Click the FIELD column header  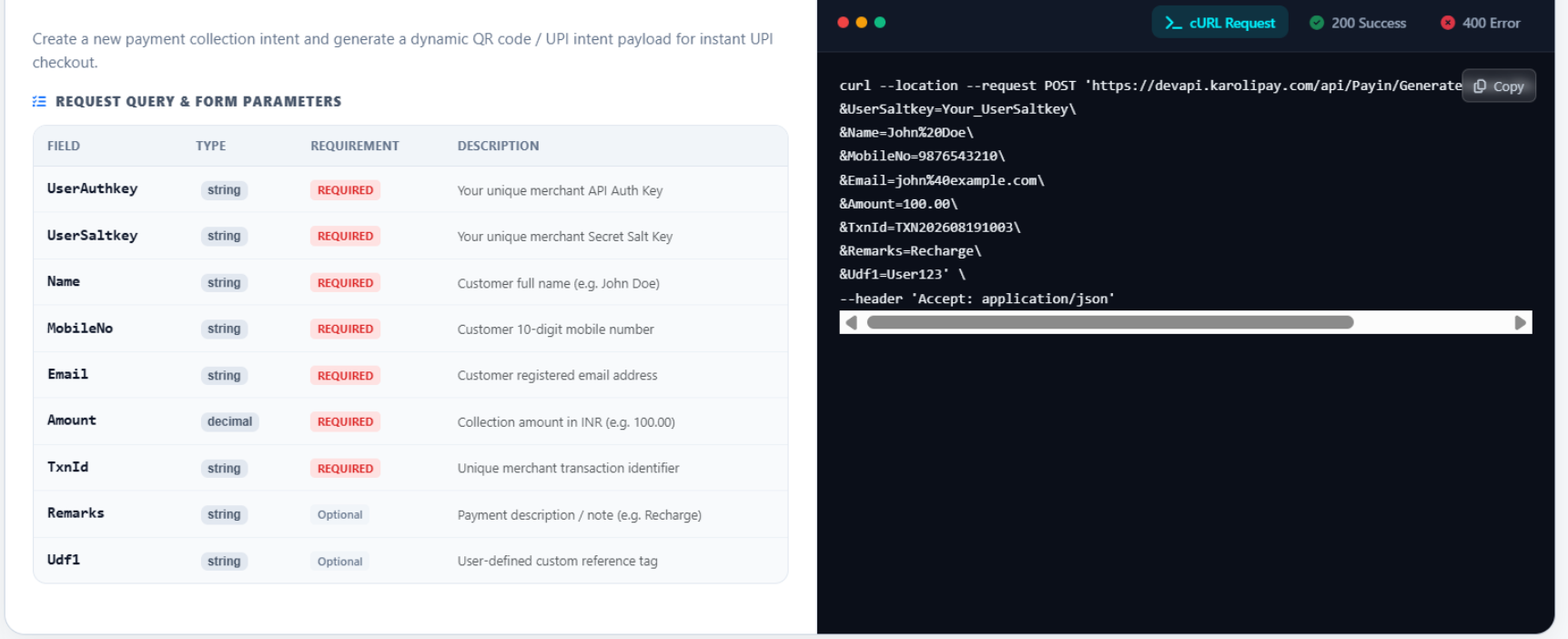tap(64, 146)
